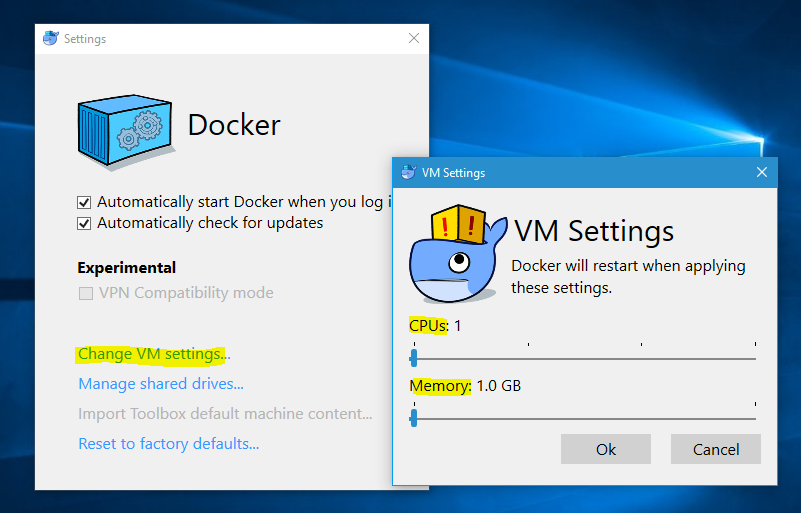The height and width of the screenshot is (513, 801).
Task: Click the whale icon in VM Settings title bar
Action: tap(408, 173)
